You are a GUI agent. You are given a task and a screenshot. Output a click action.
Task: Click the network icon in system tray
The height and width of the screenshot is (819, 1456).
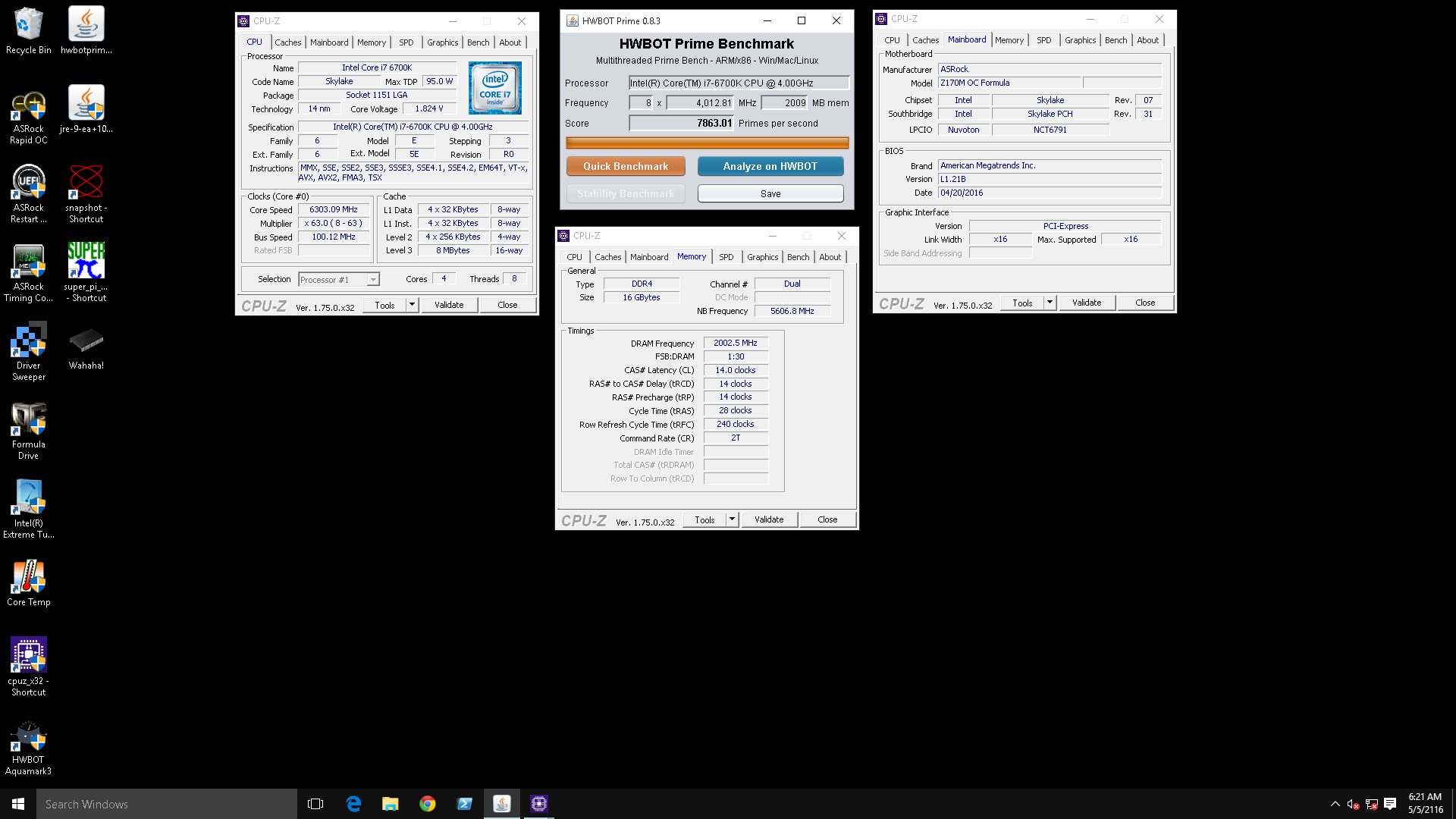pyautogui.click(x=1371, y=804)
